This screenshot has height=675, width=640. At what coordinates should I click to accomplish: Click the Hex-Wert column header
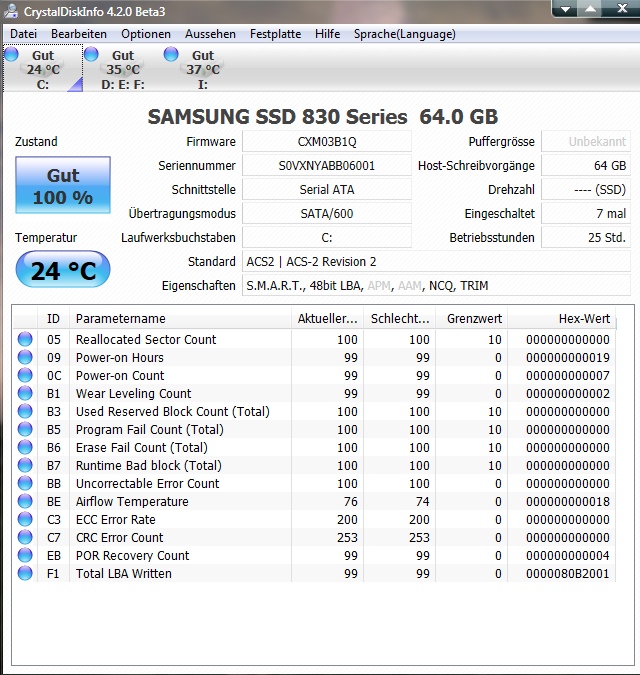point(562,319)
